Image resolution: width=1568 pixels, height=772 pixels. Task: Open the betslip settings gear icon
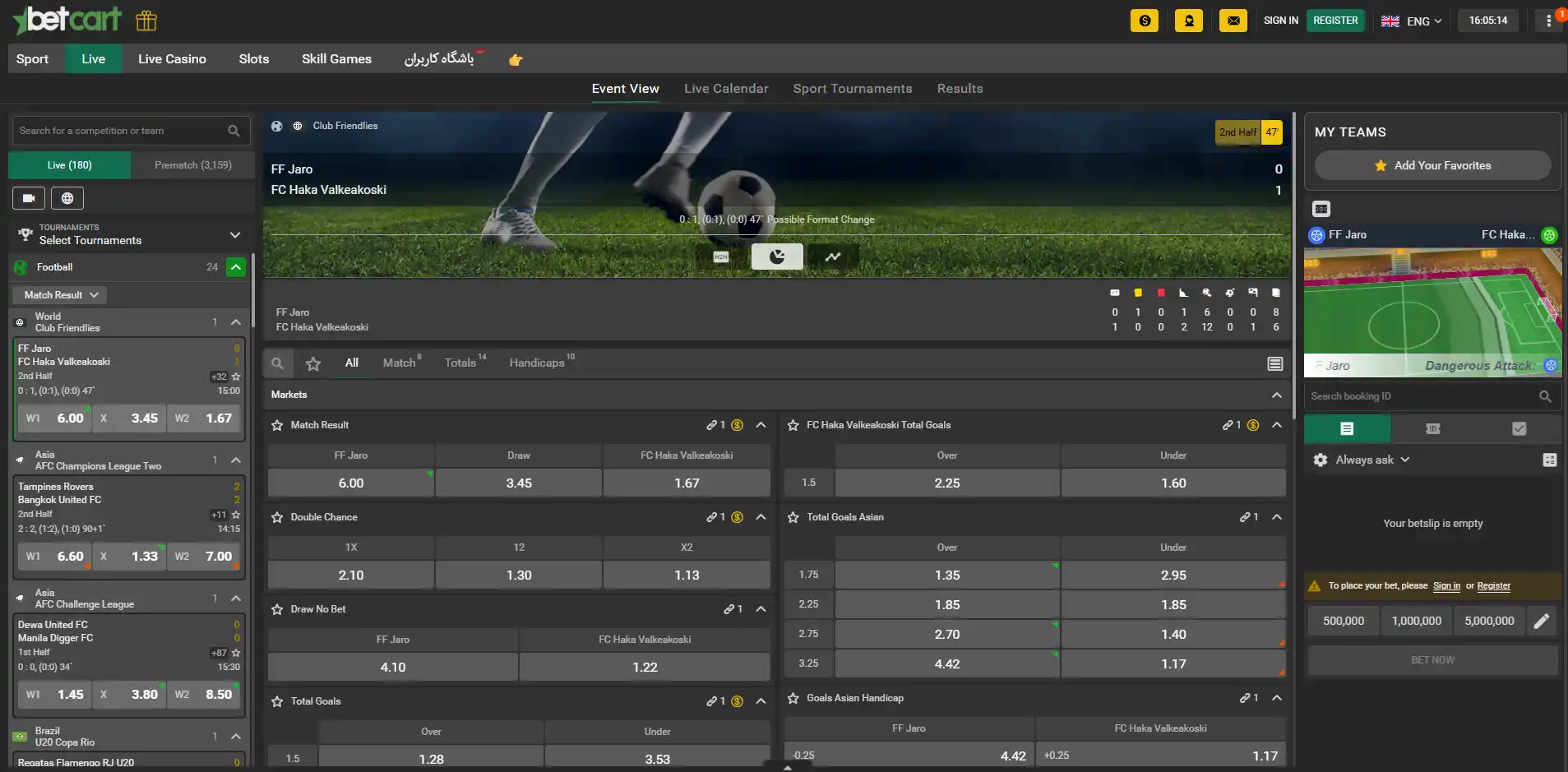coord(1321,460)
